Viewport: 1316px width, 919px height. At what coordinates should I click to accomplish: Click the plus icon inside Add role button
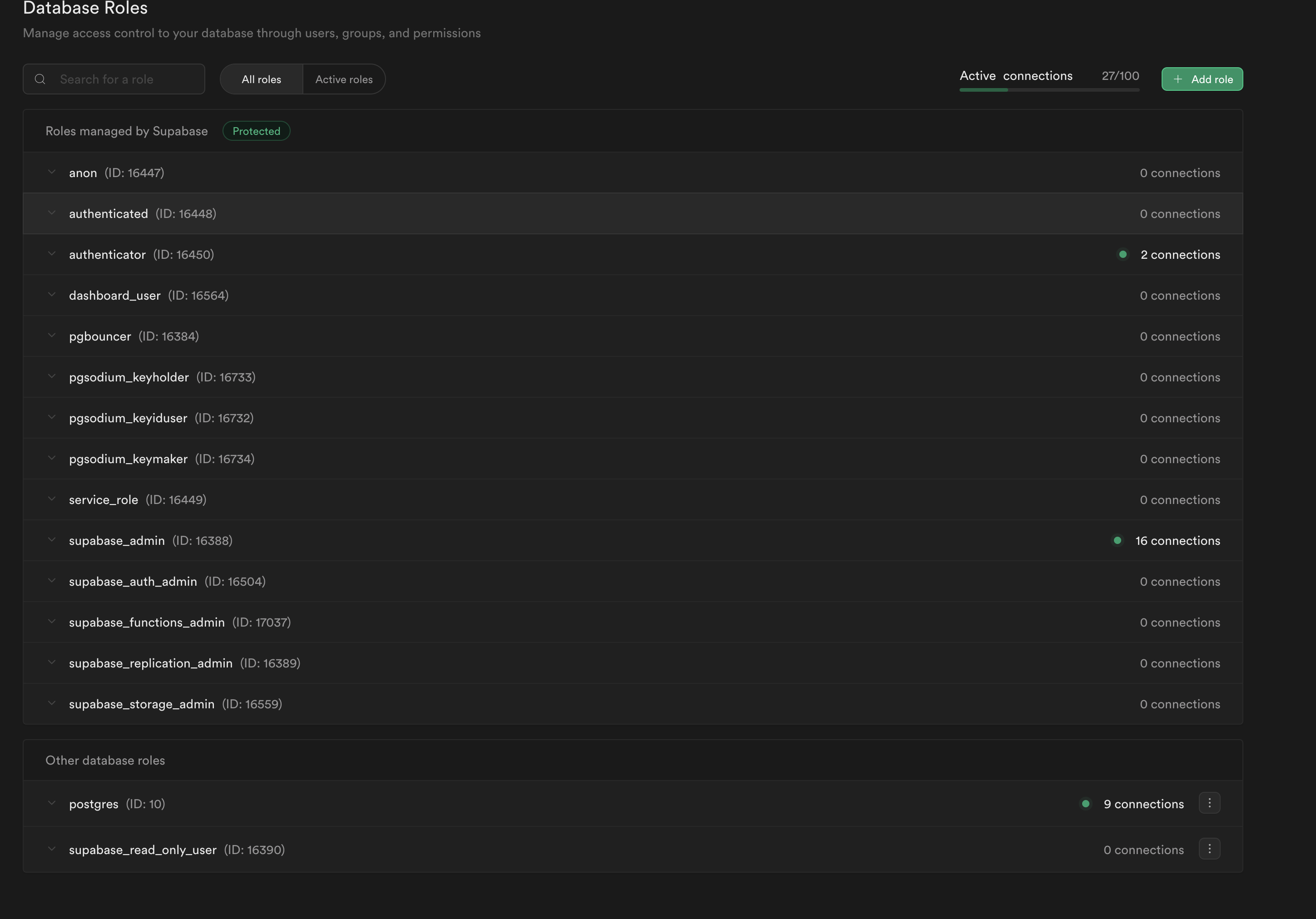(x=1179, y=79)
